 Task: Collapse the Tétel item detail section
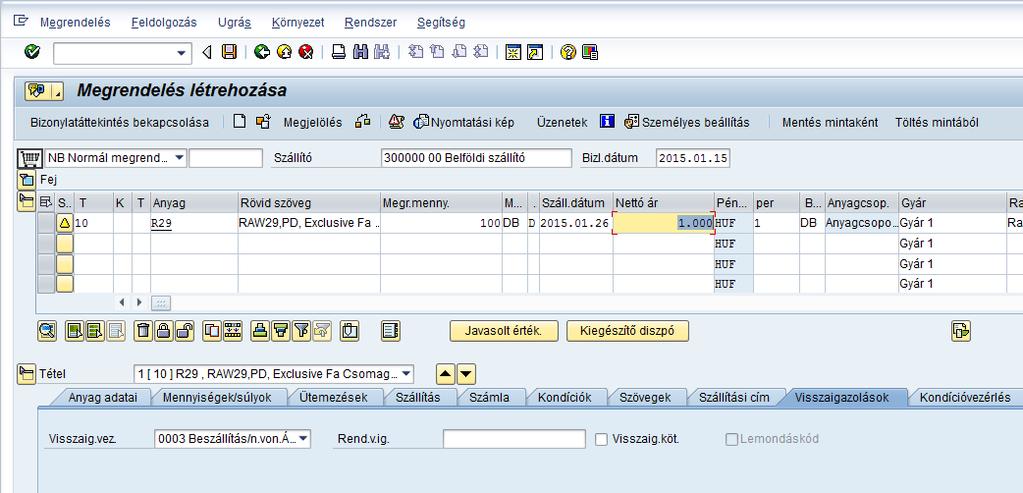(x=27, y=374)
